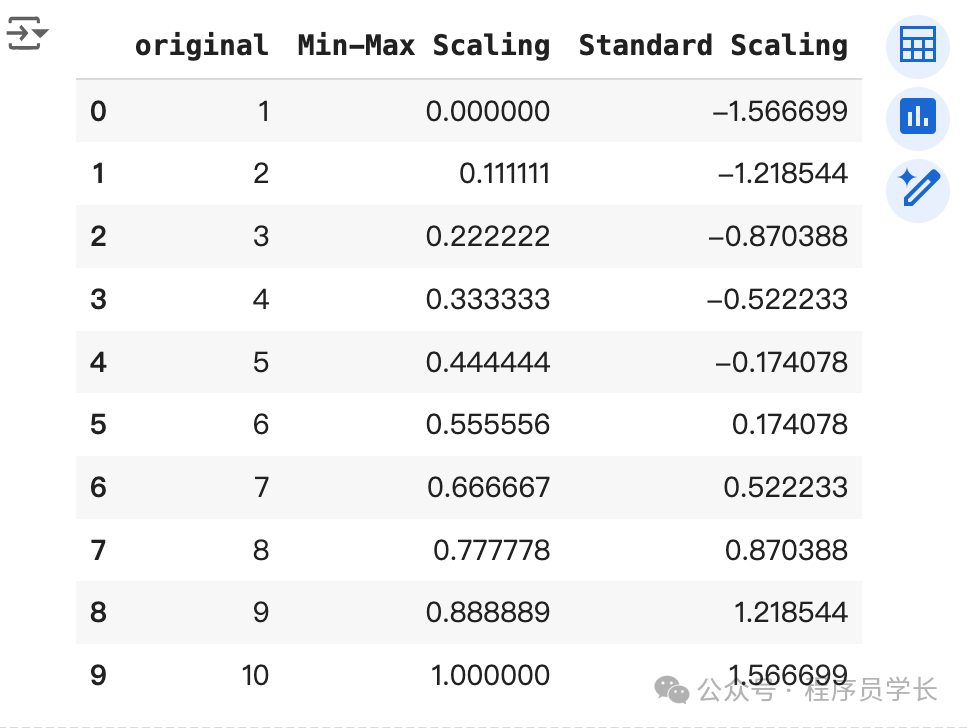Click the cell showing 0.111111
The image size is (968, 728).
[504, 174]
